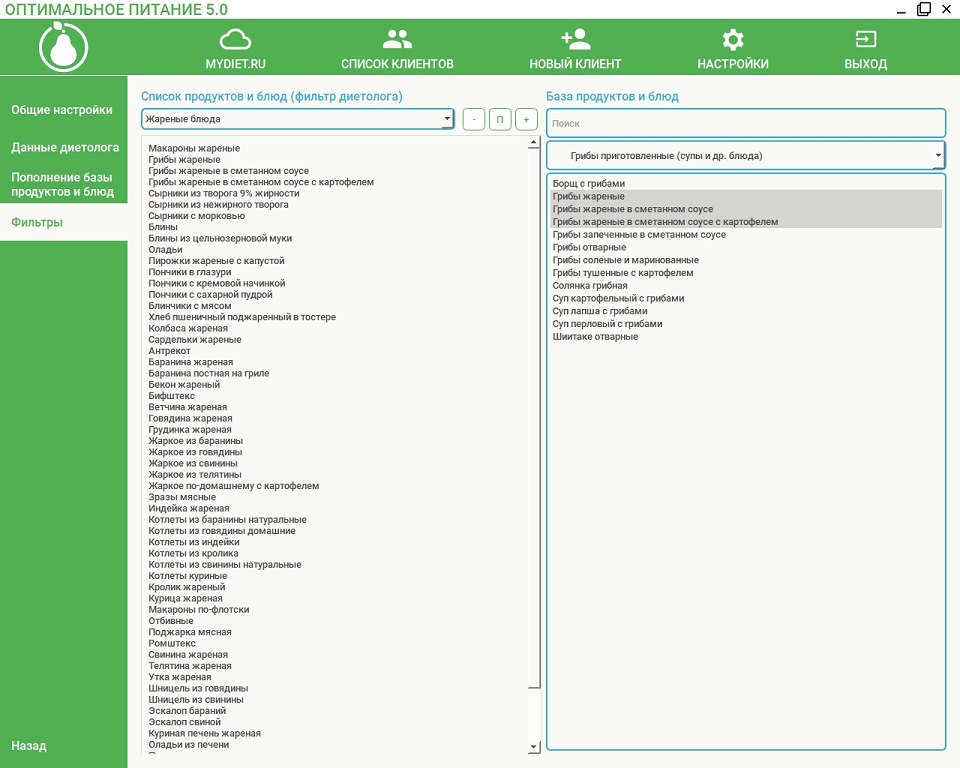
Task: Select 'Суп картофельный с грибами'
Action: click(x=618, y=298)
